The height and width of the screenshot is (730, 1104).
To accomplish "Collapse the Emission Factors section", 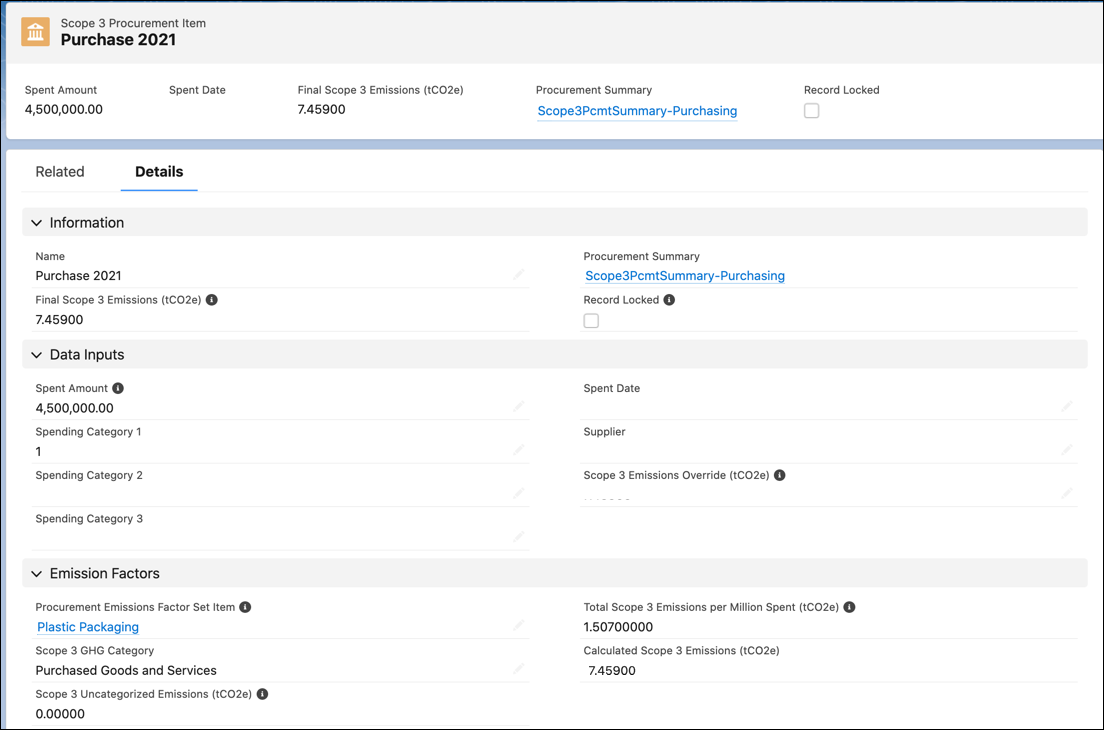I will 37,574.
